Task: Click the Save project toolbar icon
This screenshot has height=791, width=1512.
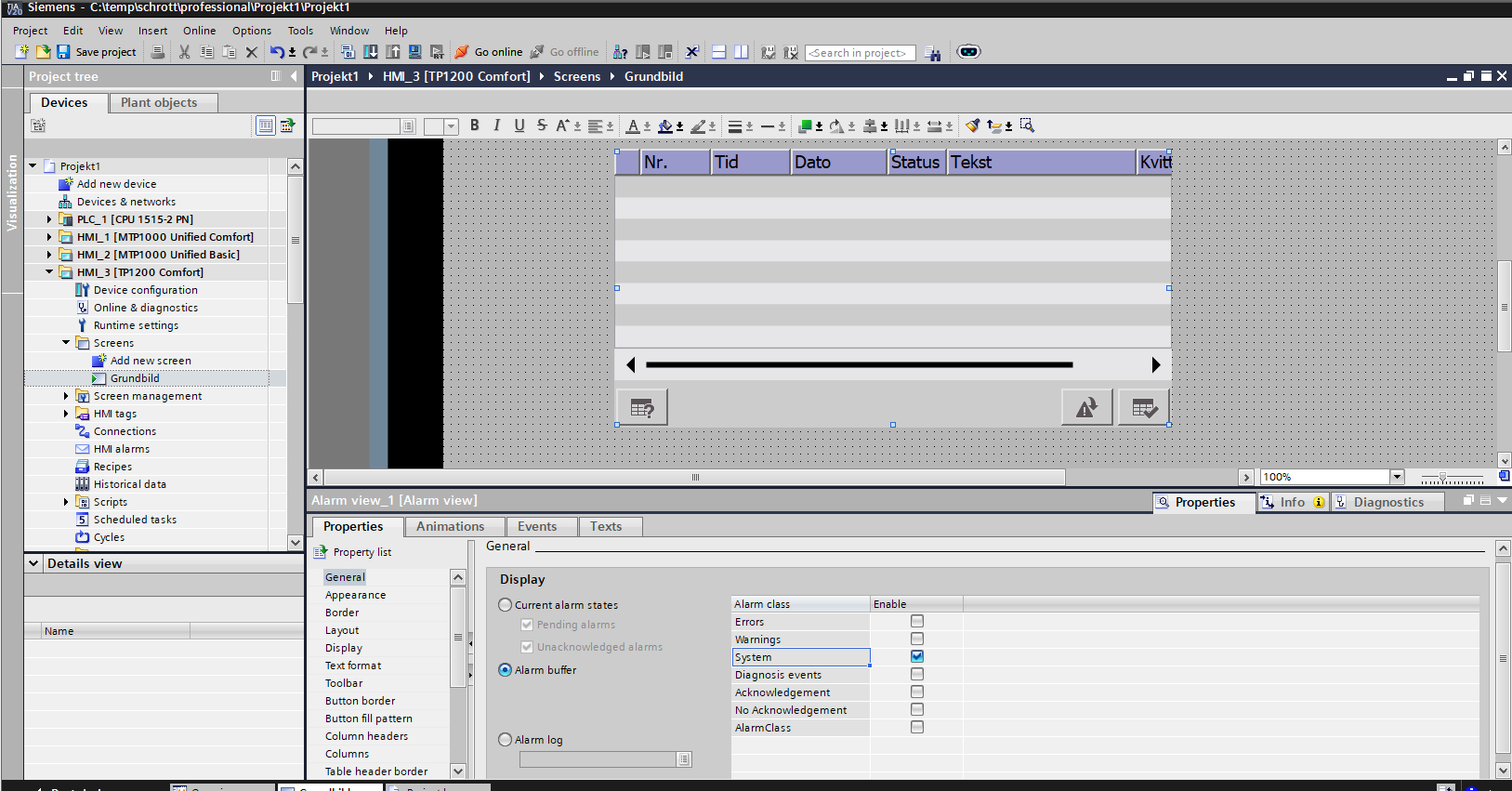Action: [63, 52]
